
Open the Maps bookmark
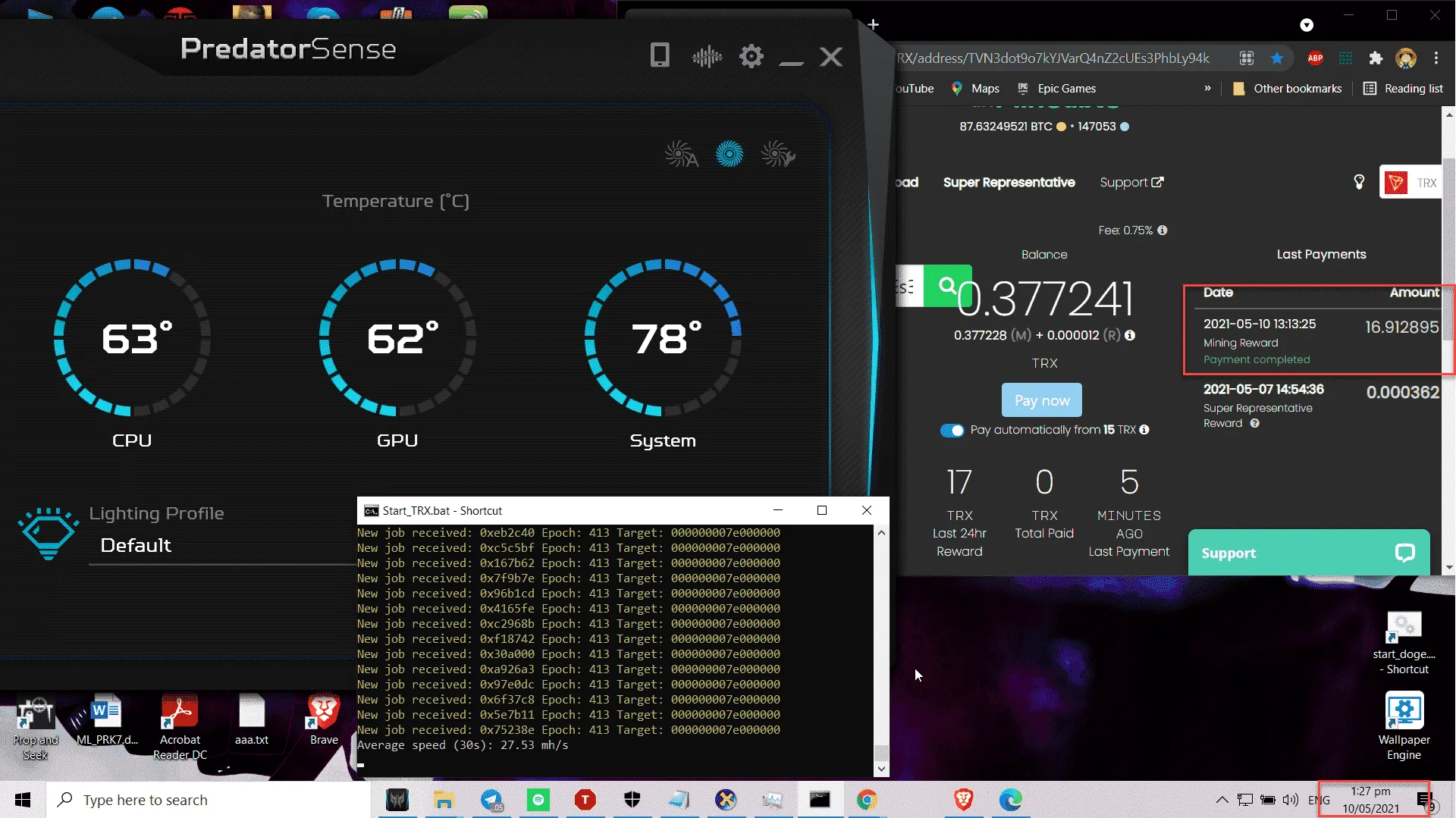975,89
